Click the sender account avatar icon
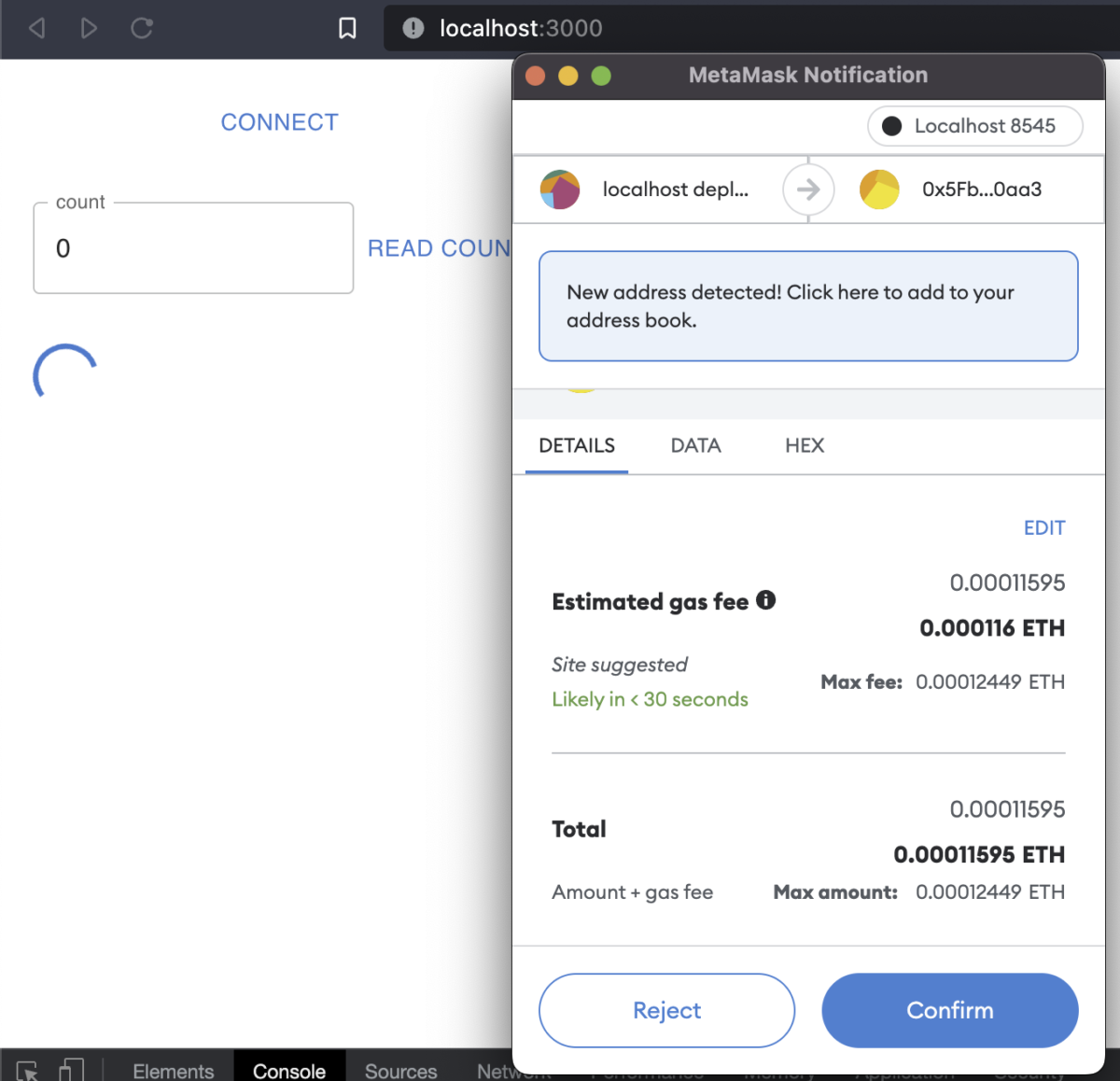The image size is (1120, 1081). click(560, 189)
